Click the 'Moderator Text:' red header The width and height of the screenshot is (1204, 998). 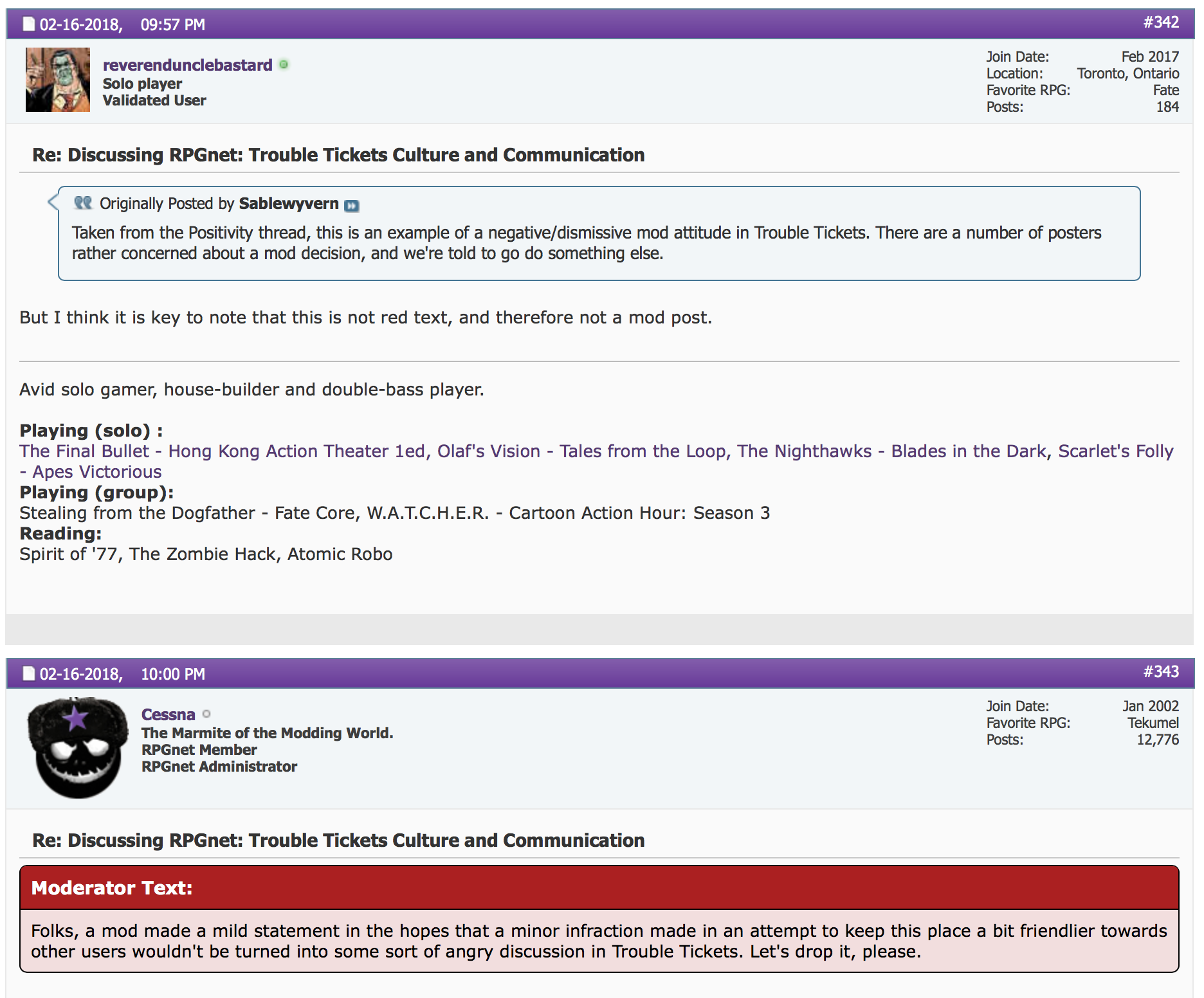click(x=599, y=888)
